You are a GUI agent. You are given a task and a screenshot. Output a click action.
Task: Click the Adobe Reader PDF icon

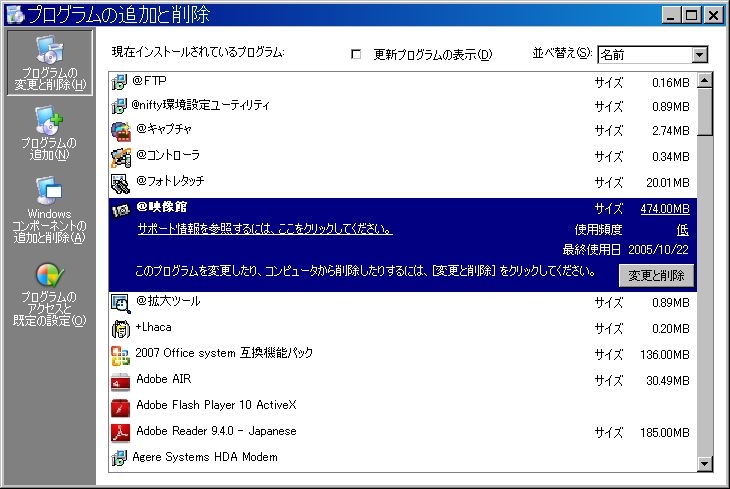[x=121, y=433]
